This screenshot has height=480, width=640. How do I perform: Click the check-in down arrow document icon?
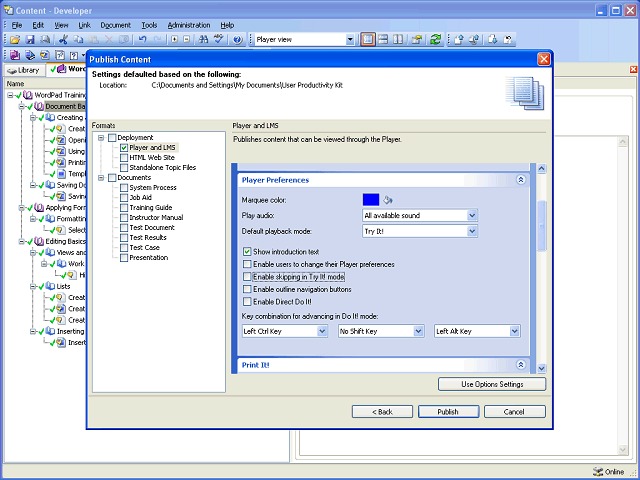493,40
